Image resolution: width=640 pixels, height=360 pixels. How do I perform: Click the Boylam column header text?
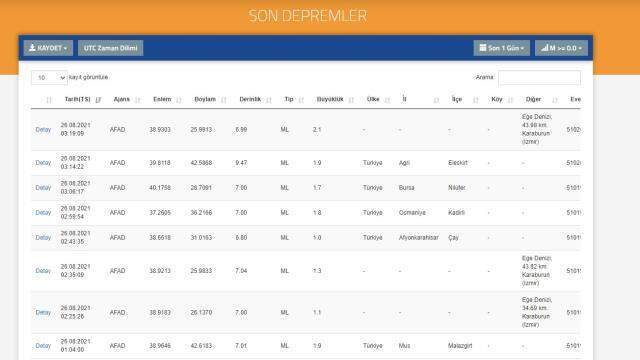click(x=205, y=99)
